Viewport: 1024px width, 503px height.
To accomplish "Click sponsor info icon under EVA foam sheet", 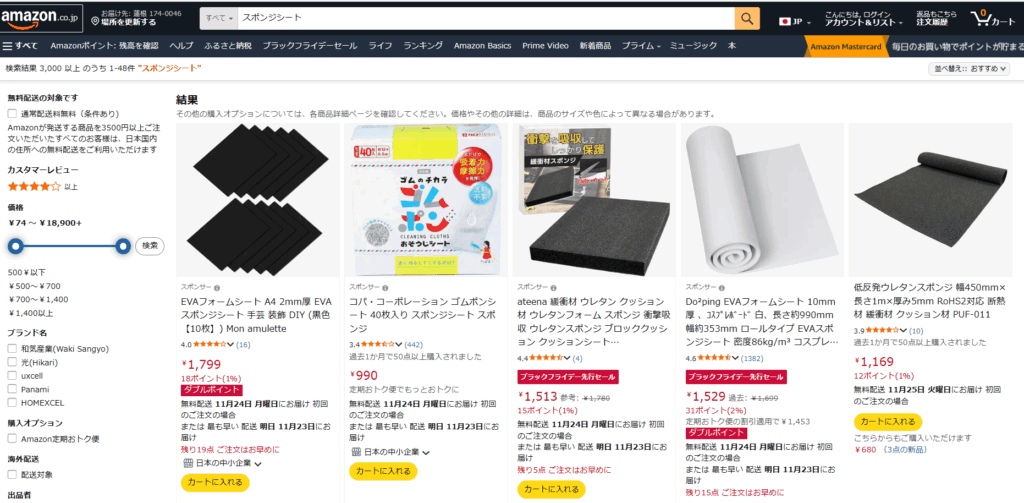I will pos(217,287).
